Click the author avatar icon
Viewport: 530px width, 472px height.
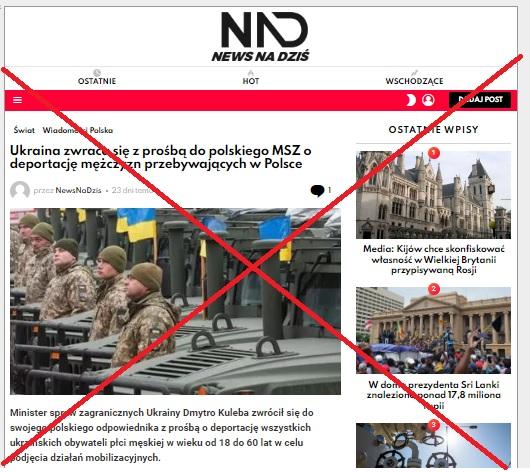point(20,190)
